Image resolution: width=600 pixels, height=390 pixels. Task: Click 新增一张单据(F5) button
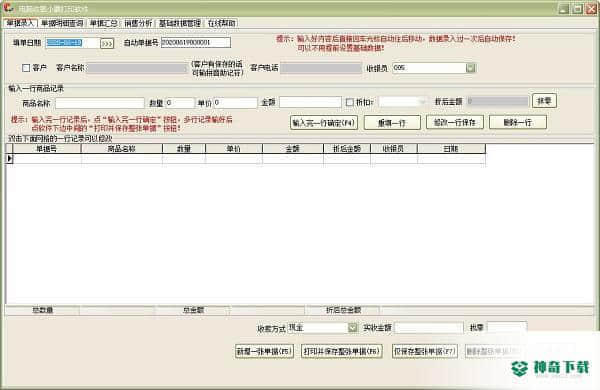click(264, 351)
